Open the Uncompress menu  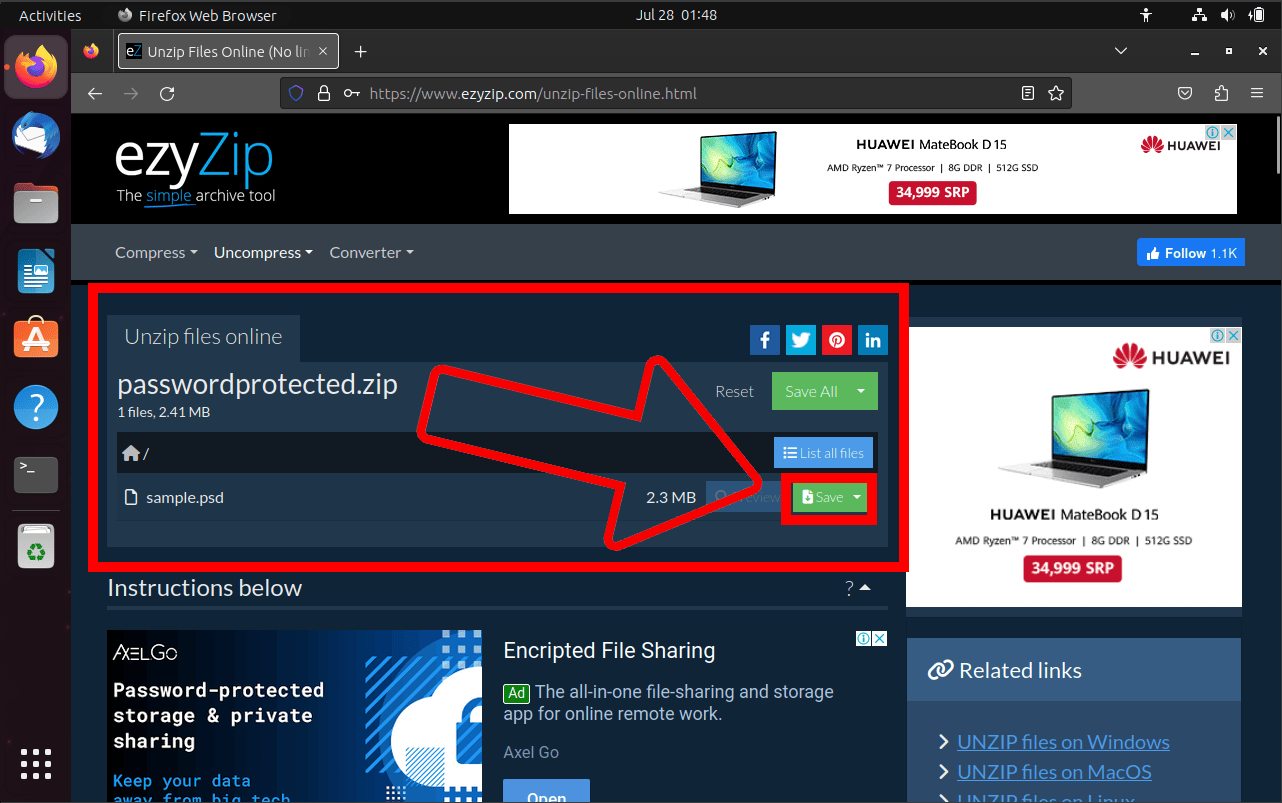point(263,252)
